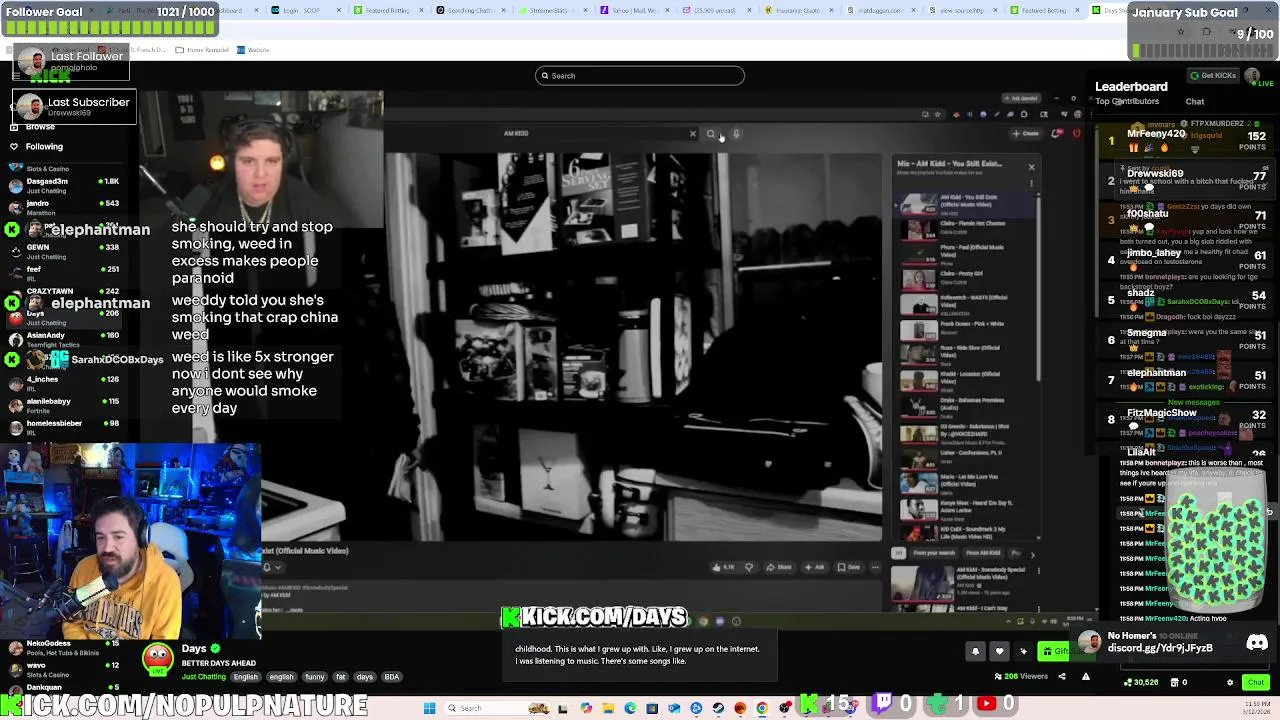Select the English tag
The height and width of the screenshot is (720, 1280).
coord(245,677)
